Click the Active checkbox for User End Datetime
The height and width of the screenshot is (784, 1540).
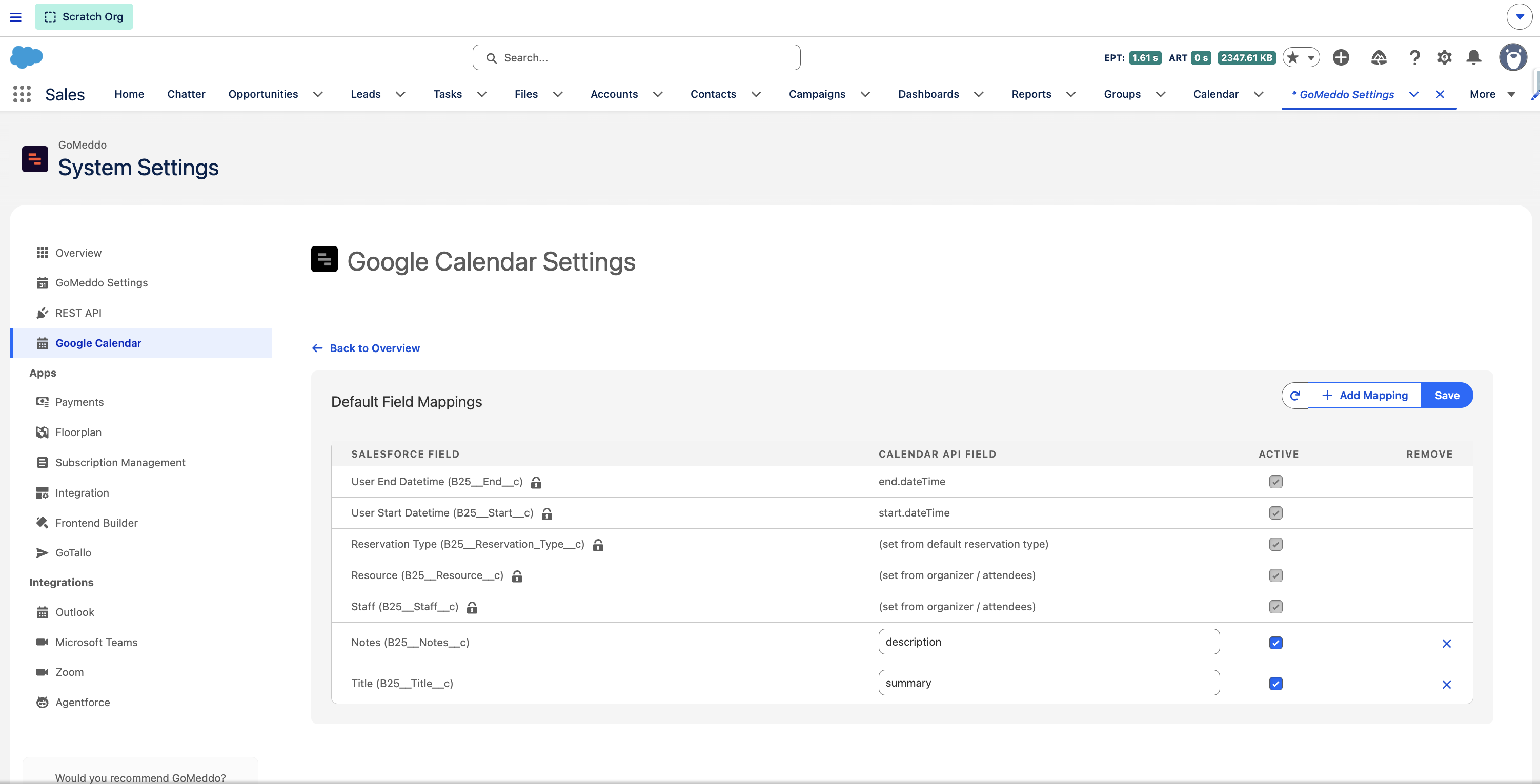pos(1276,482)
